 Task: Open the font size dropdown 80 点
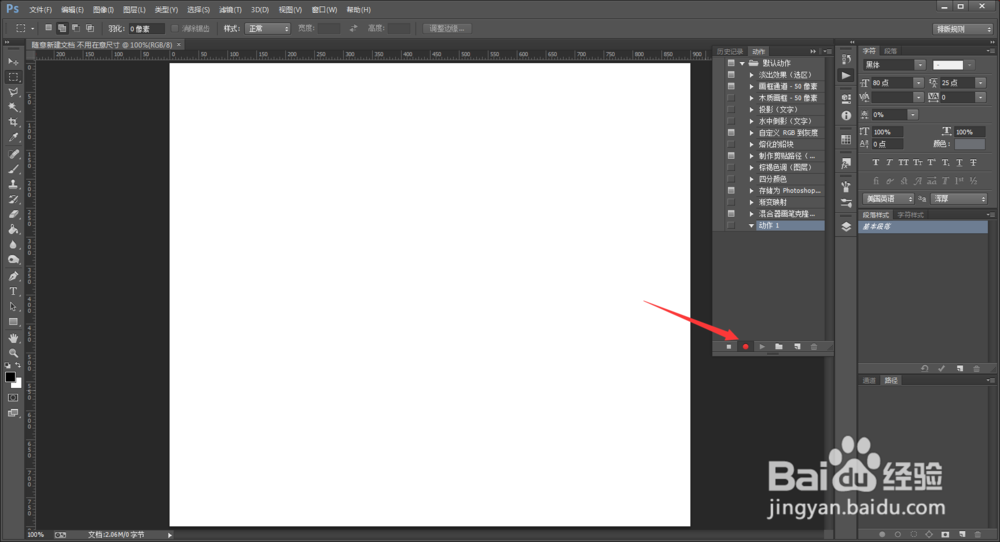[897, 83]
